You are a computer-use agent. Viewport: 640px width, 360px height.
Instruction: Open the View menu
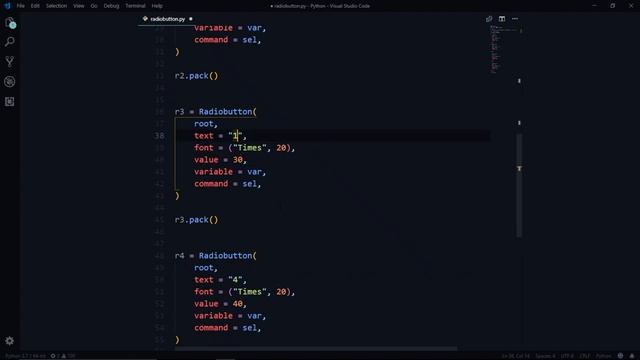tap(79, 6)
